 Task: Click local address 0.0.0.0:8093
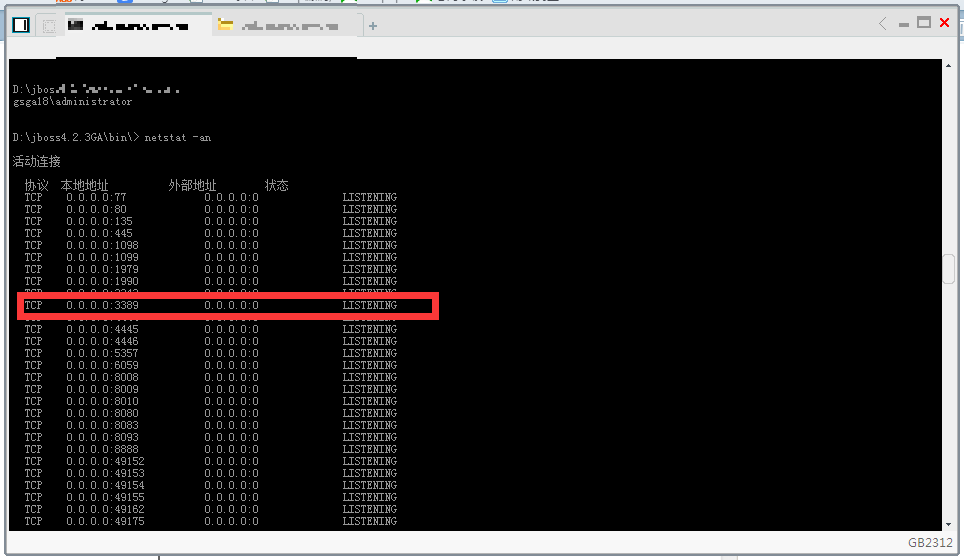pos(103,437)
